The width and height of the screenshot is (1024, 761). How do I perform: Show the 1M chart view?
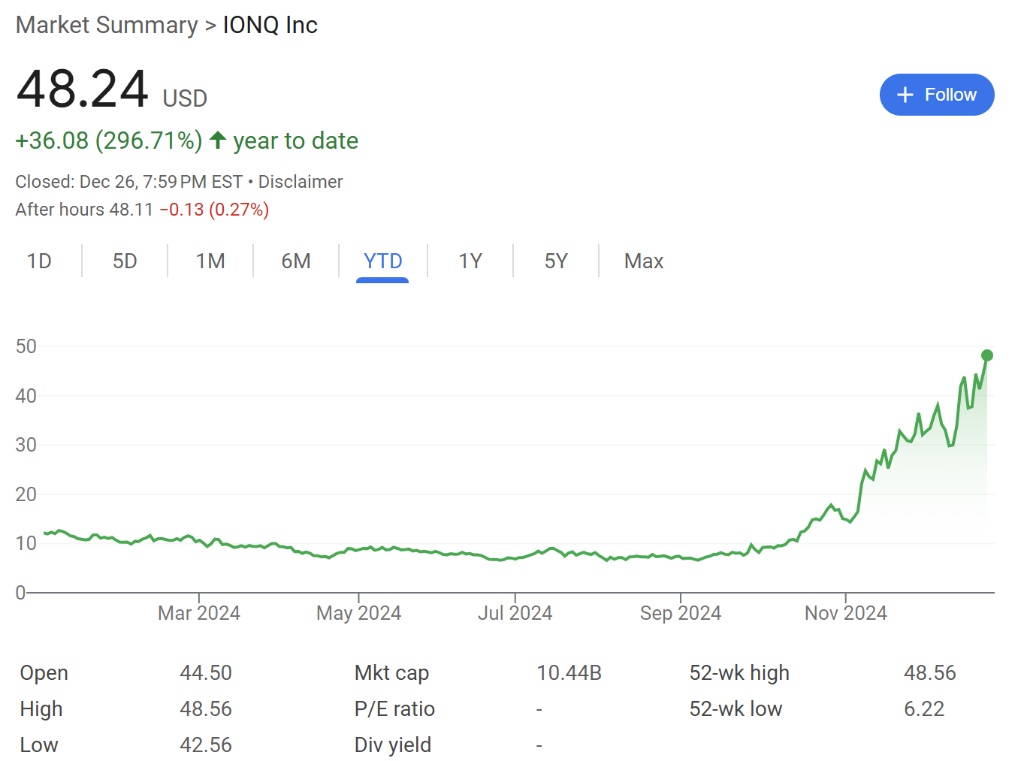pos(210,261)
